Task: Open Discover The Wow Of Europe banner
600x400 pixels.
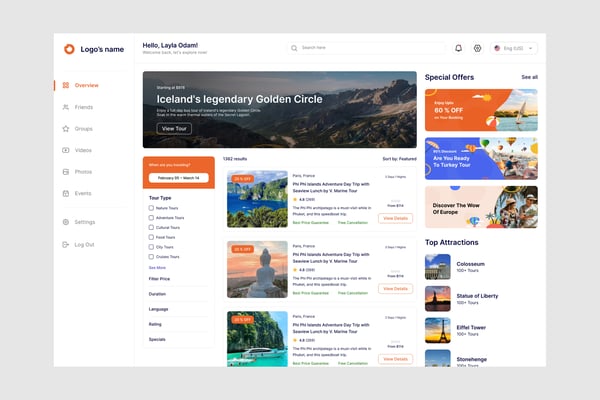Action: [481, 207]
